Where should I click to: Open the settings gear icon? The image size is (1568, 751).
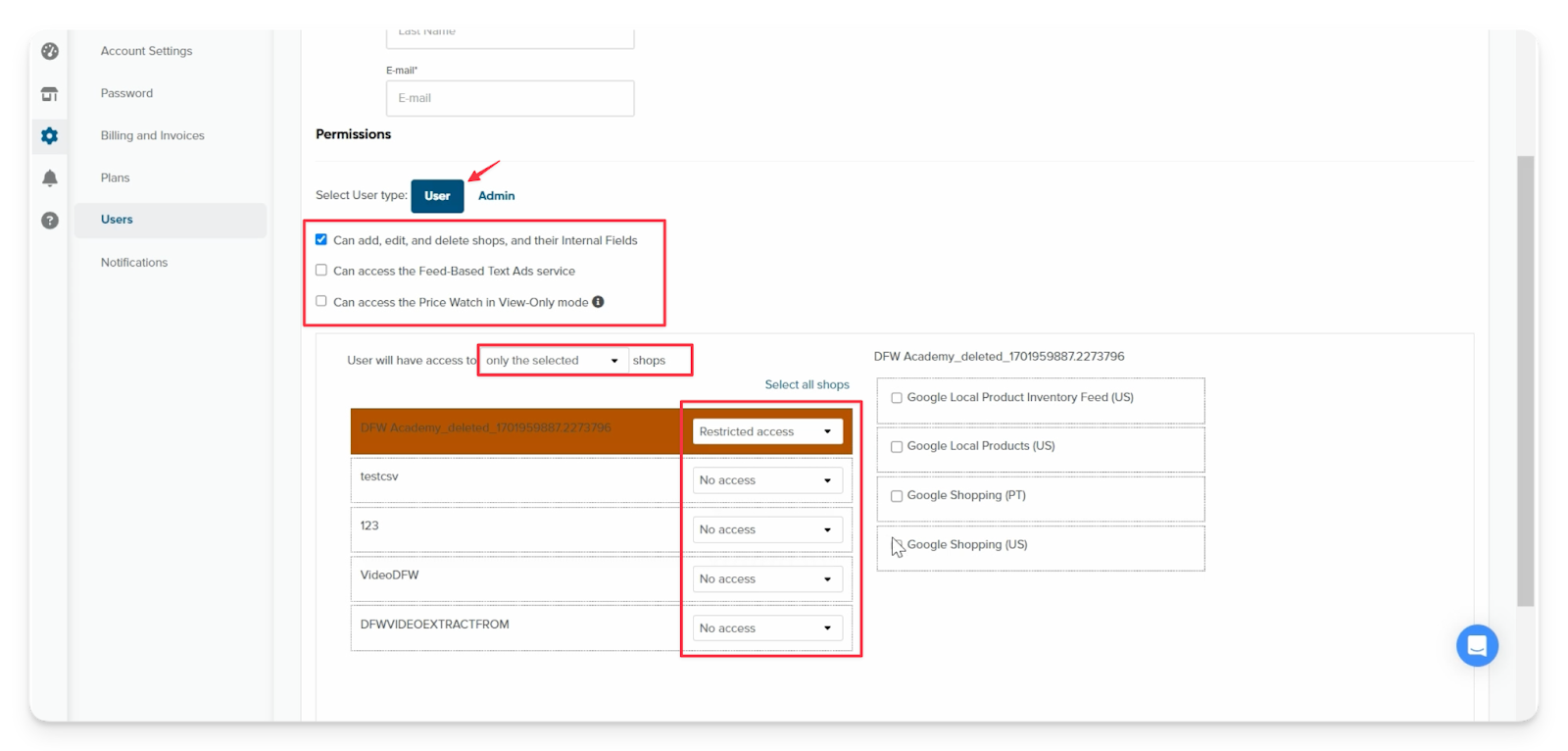pyautogui.click(x=50, y=136)
